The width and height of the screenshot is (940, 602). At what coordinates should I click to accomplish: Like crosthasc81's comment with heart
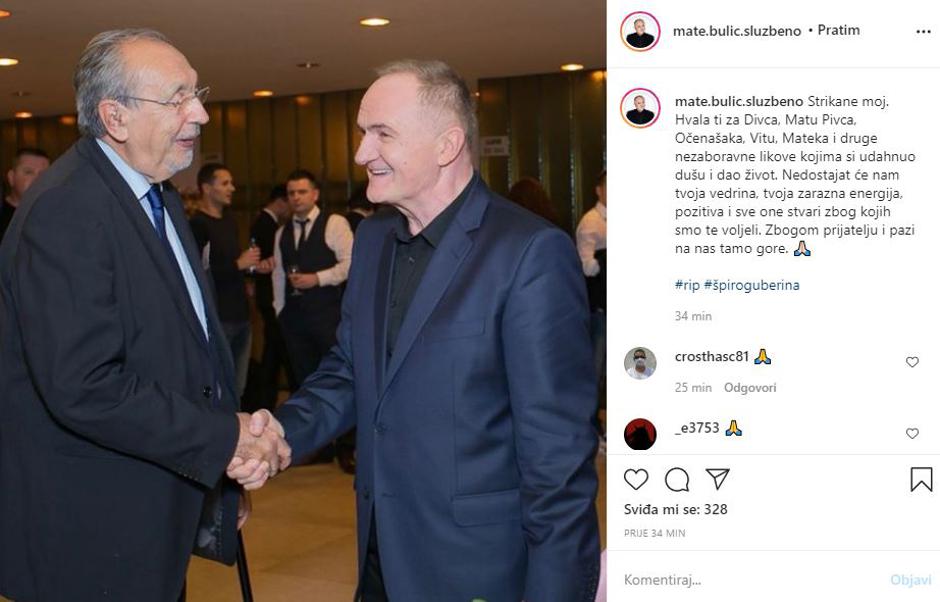pos(912,362)
